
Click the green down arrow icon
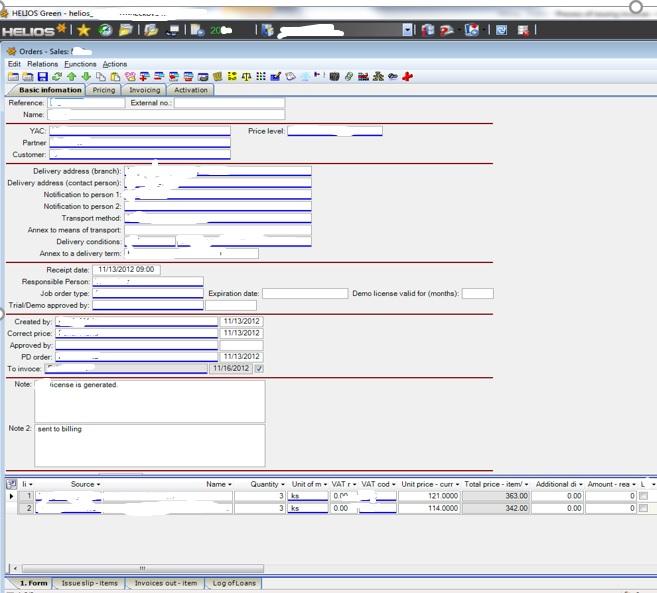point(86,76)
